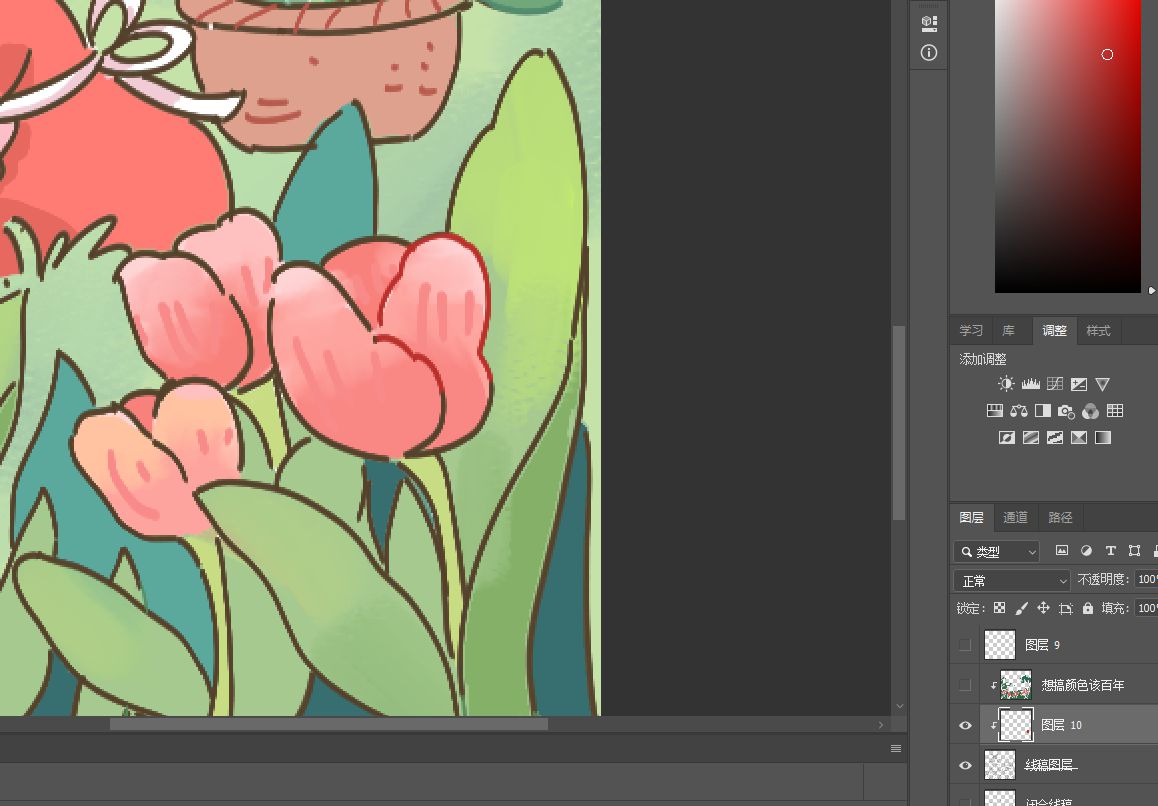
Task: Add a Brightness/Contrast adjustment layer
Action: (x=1006, y=383)
